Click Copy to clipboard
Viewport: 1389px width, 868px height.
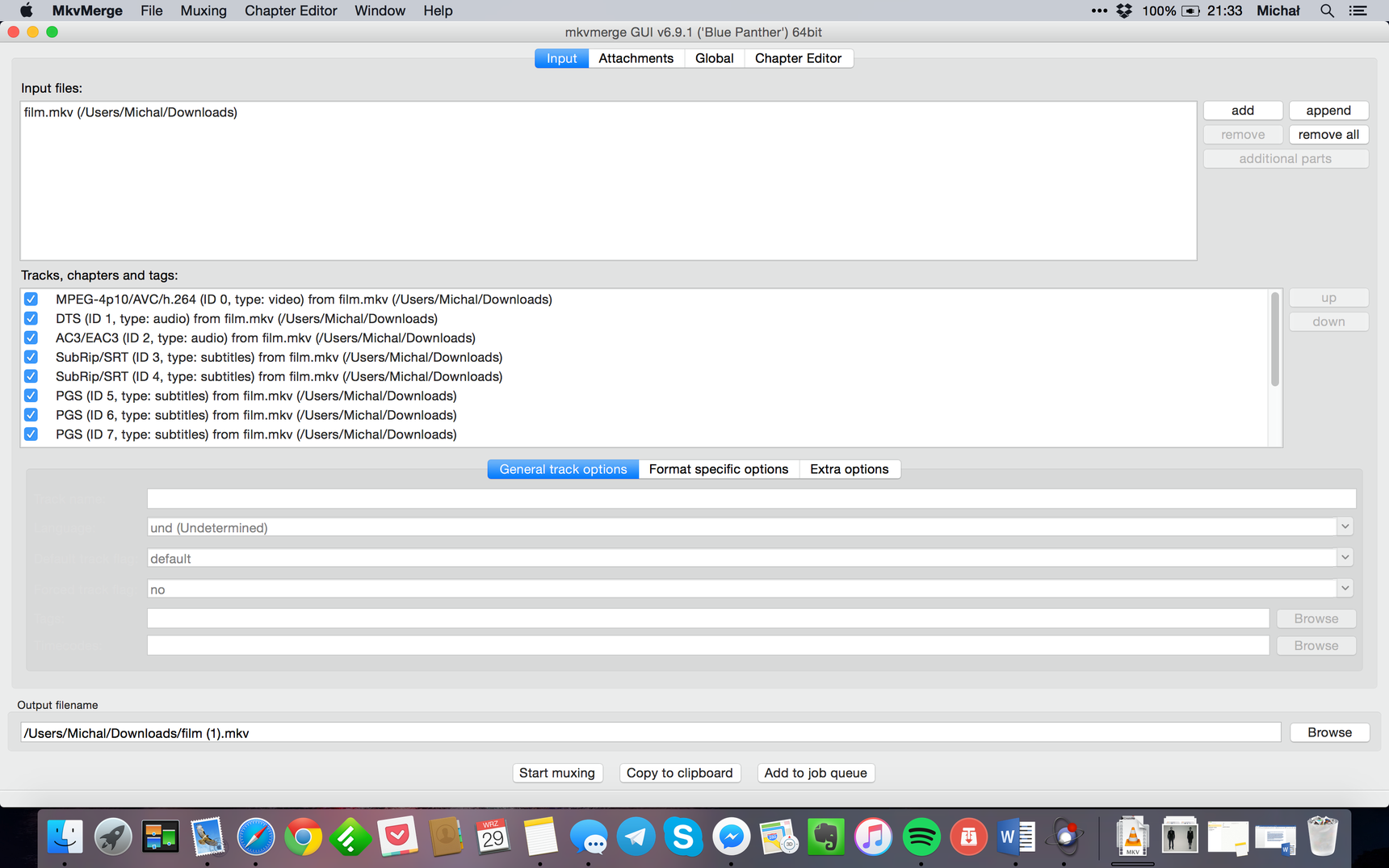click(680, 773)
